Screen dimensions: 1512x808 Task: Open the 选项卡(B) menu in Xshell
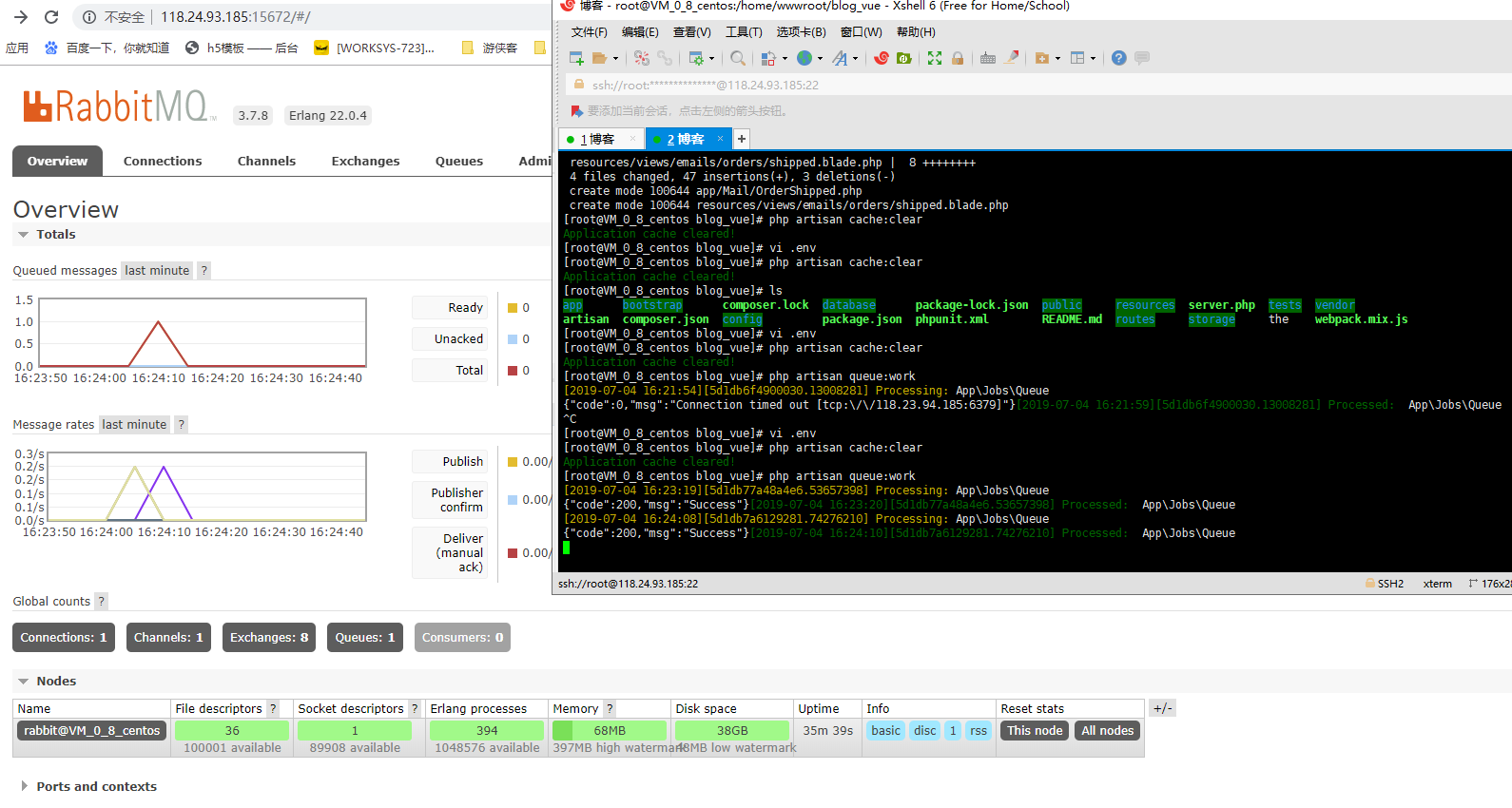[x=801, y=31]
